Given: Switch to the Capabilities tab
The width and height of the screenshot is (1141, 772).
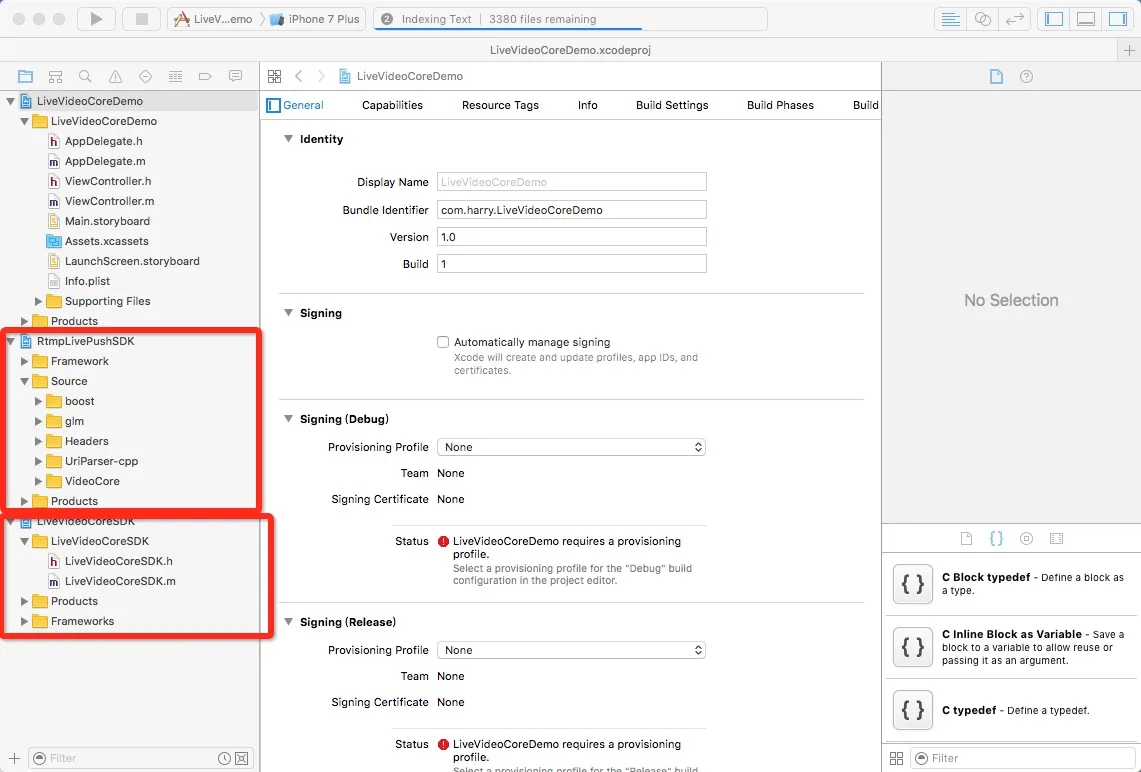Looking at the screenshot, I should (392, 106).
